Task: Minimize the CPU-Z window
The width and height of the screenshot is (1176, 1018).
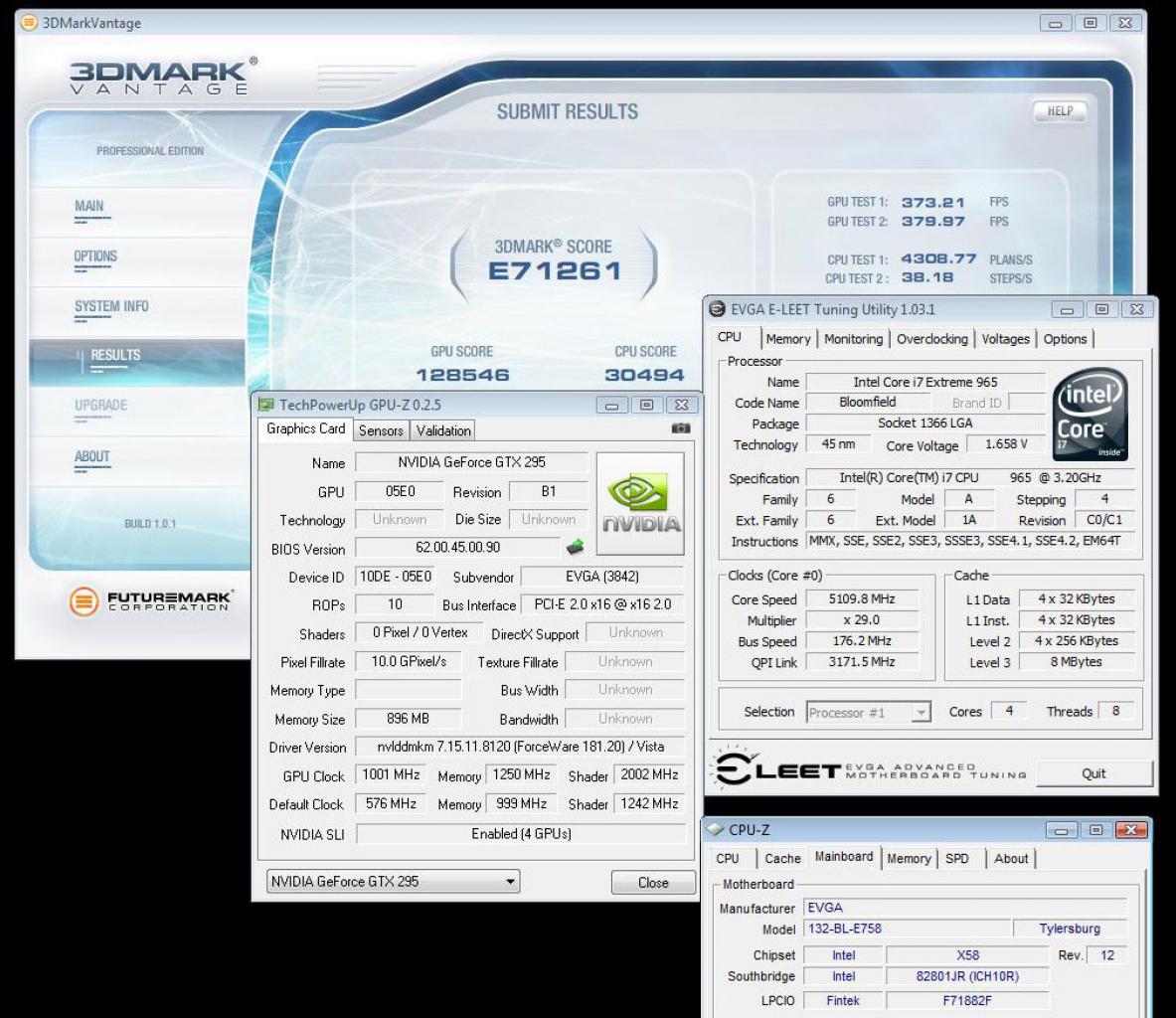Action: (1062, 830)
